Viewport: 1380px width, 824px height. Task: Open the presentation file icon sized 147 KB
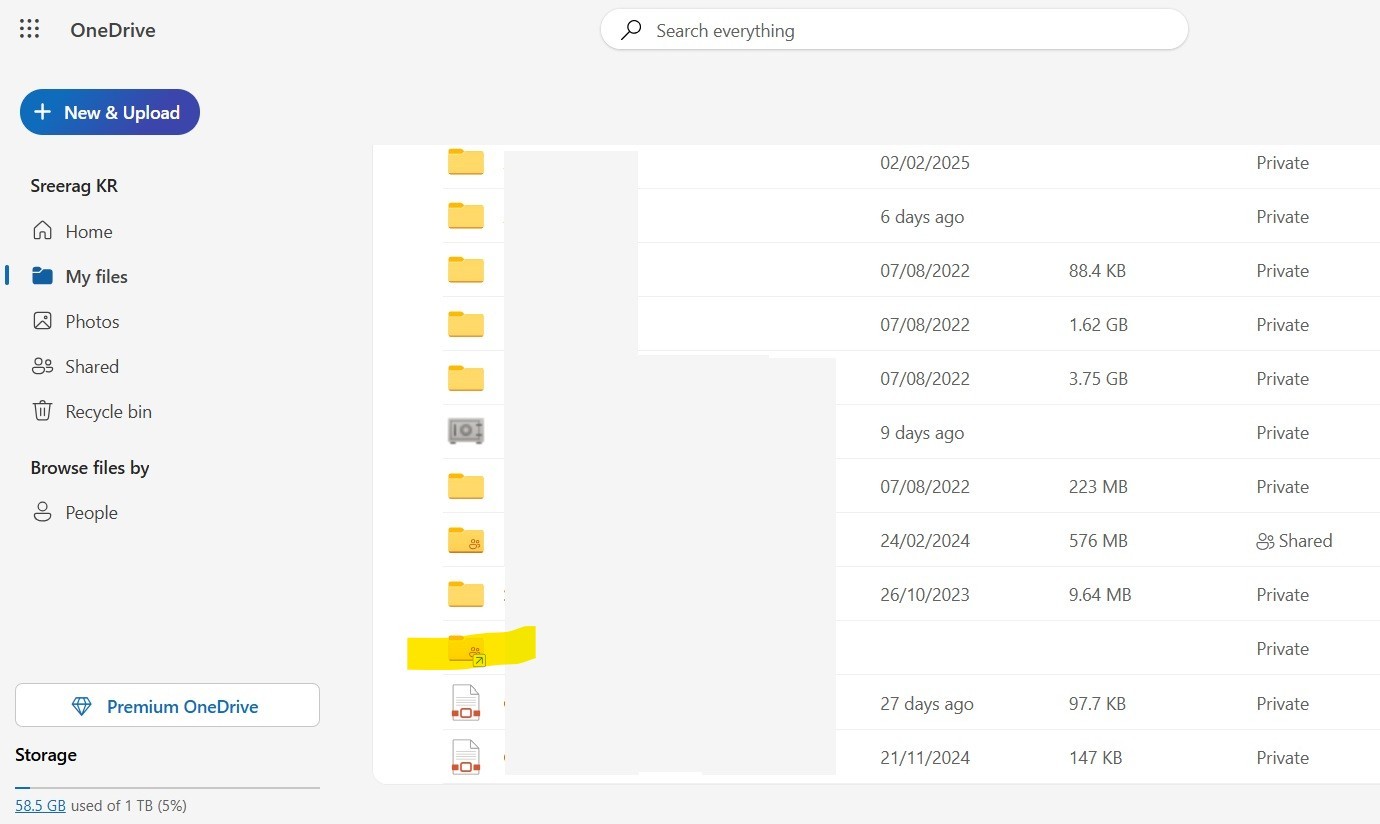466,757
